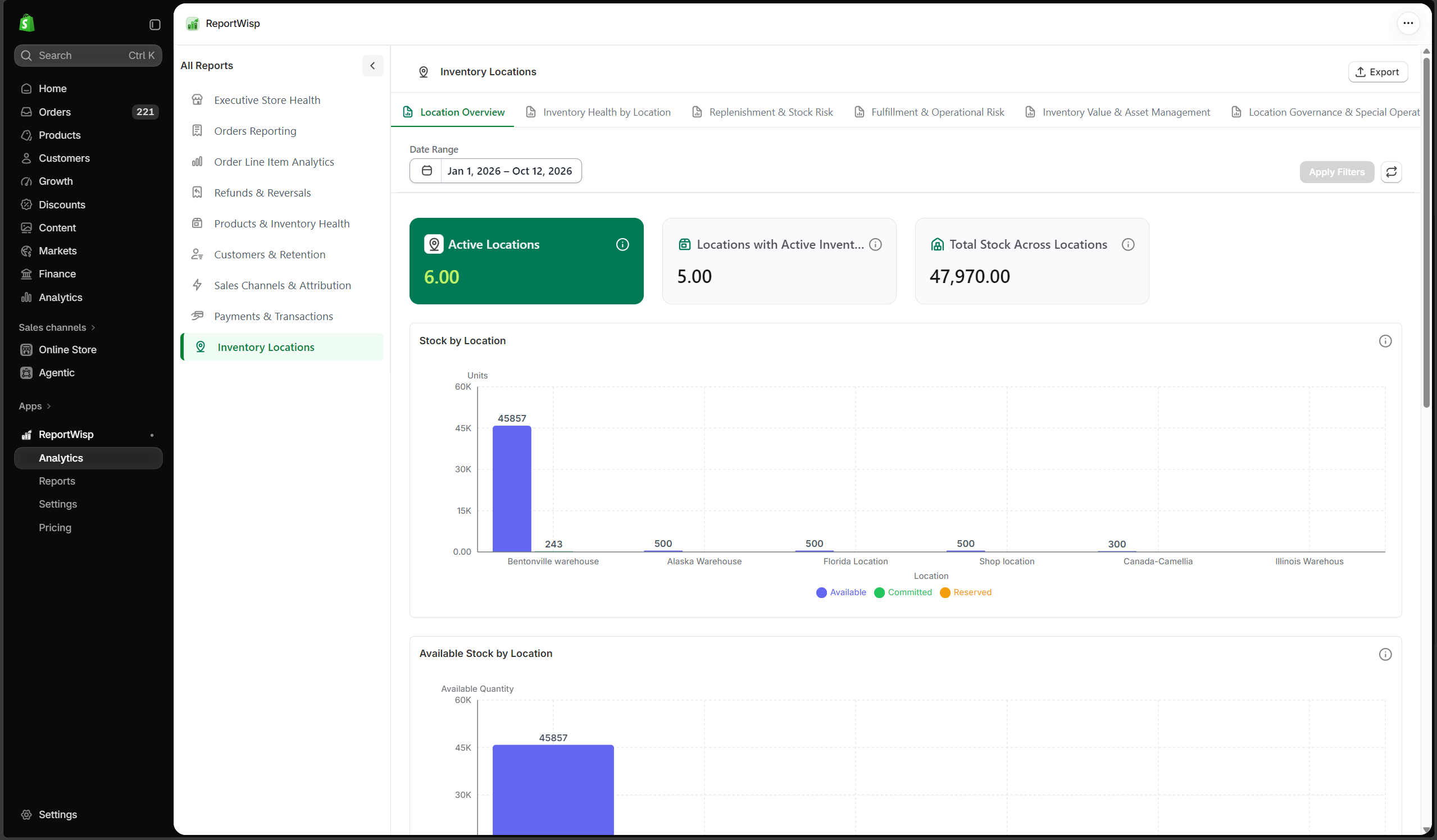
Task: Open the Available Stock by Location info icon
Action: pos(1385,654)
